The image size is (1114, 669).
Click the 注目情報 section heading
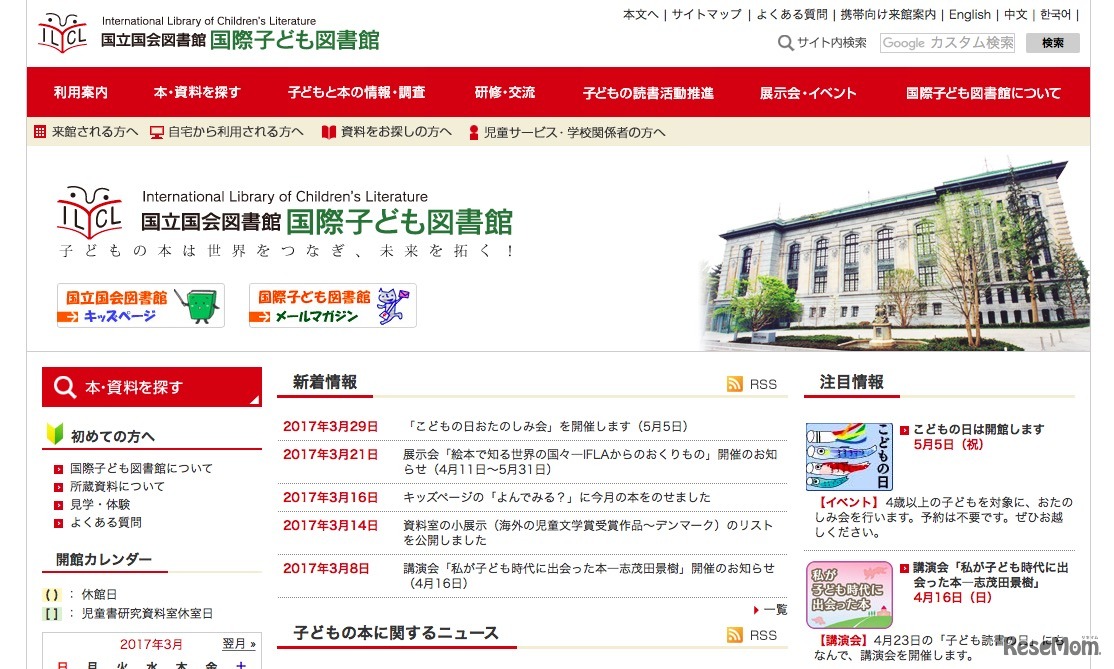click(851, 382)
